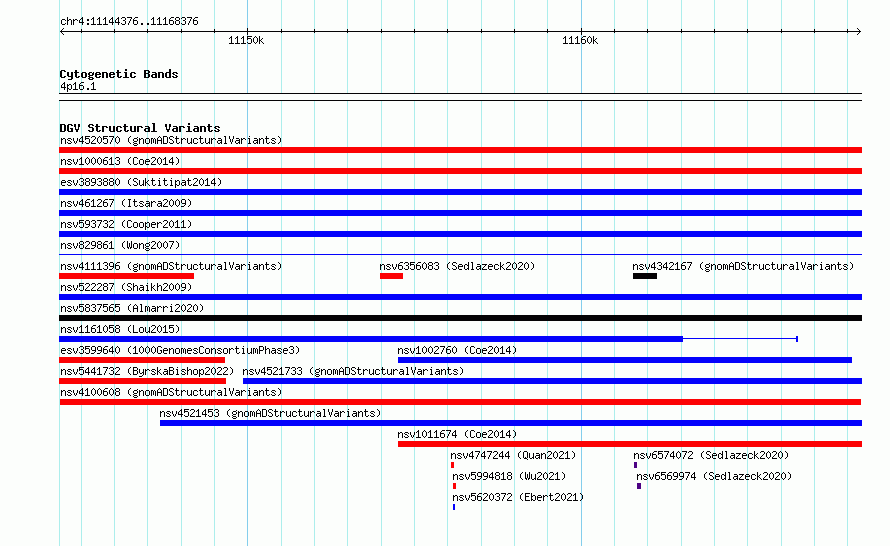Select the blue esv3893880 variant bar
Image resolution: width=890 pixels, height=546 pixels.
point(460,192)
